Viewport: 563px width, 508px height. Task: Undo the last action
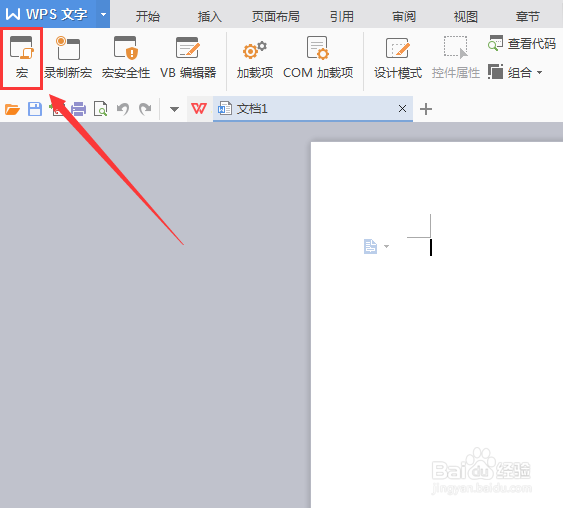click(x=123, y=109)
